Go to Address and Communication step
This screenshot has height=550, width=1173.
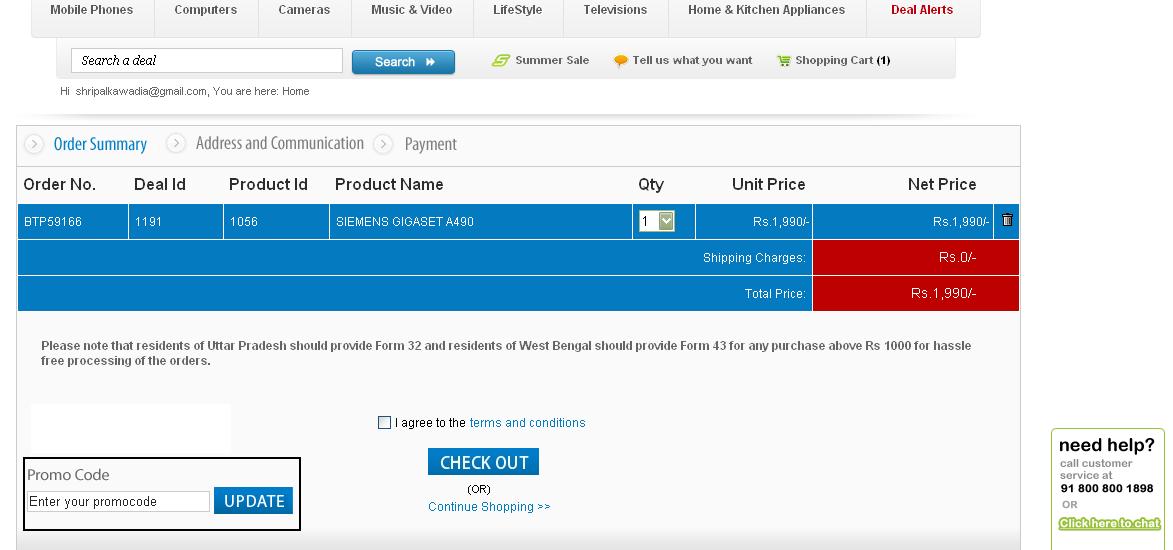[280, 143]
